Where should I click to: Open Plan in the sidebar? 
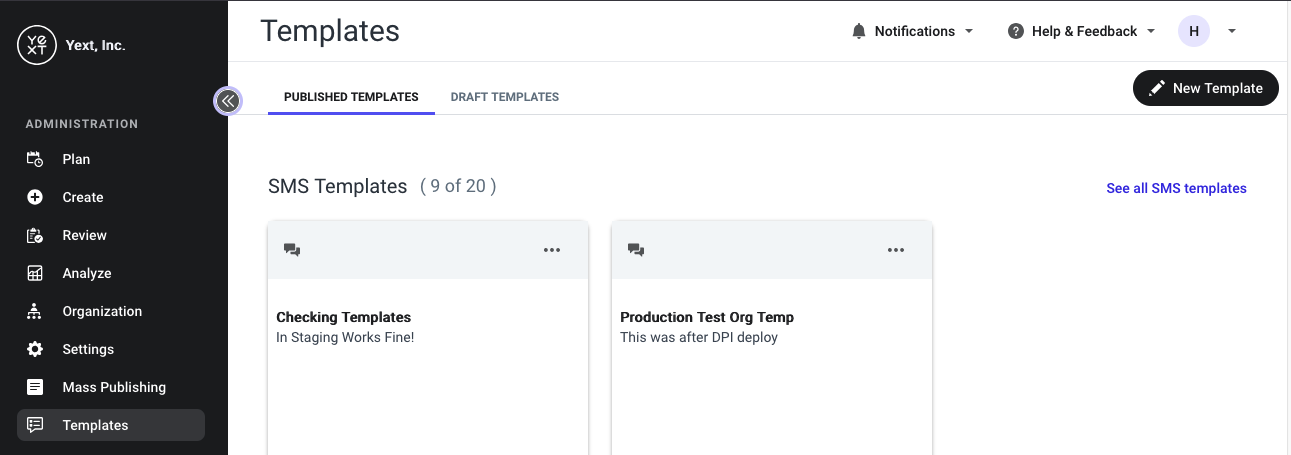pyautogui.click(x=111, y=159)
